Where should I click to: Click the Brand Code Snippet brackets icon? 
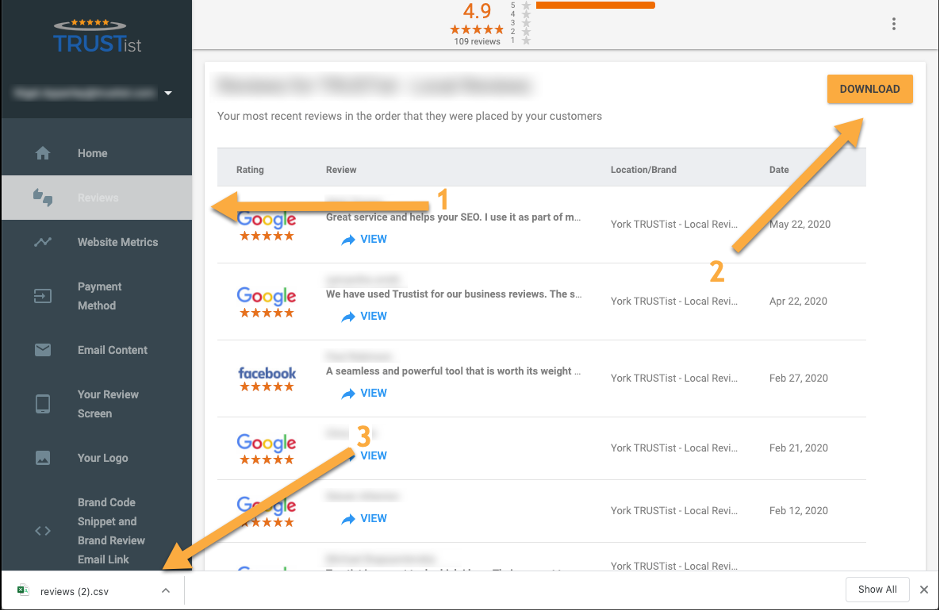(x=43, y=531)
